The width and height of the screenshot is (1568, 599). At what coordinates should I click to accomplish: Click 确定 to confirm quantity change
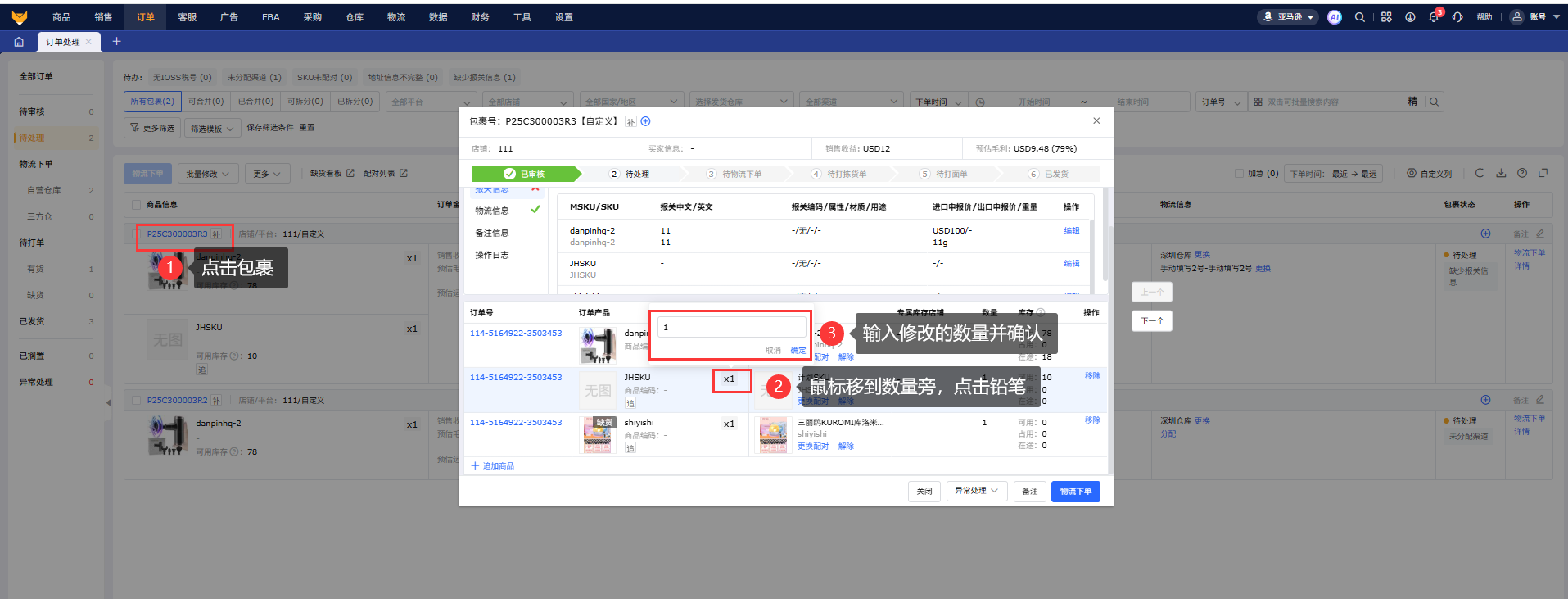798,351
